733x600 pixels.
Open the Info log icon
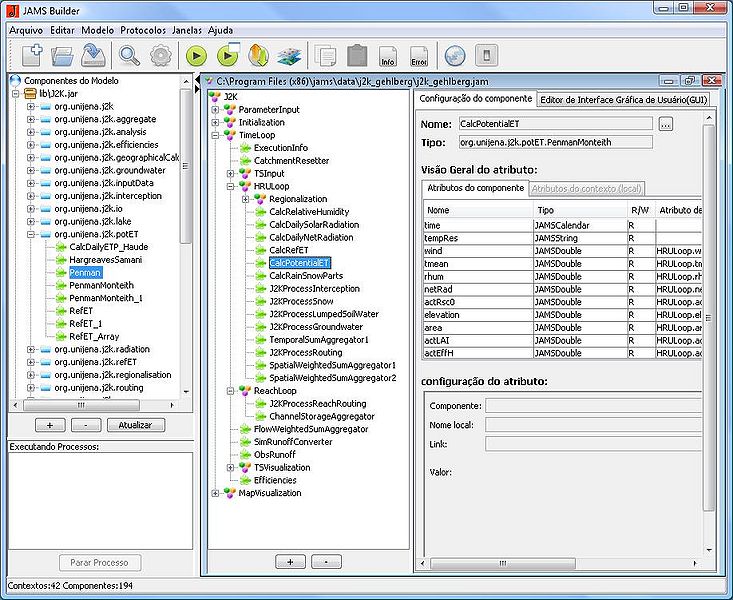point(388,56)
